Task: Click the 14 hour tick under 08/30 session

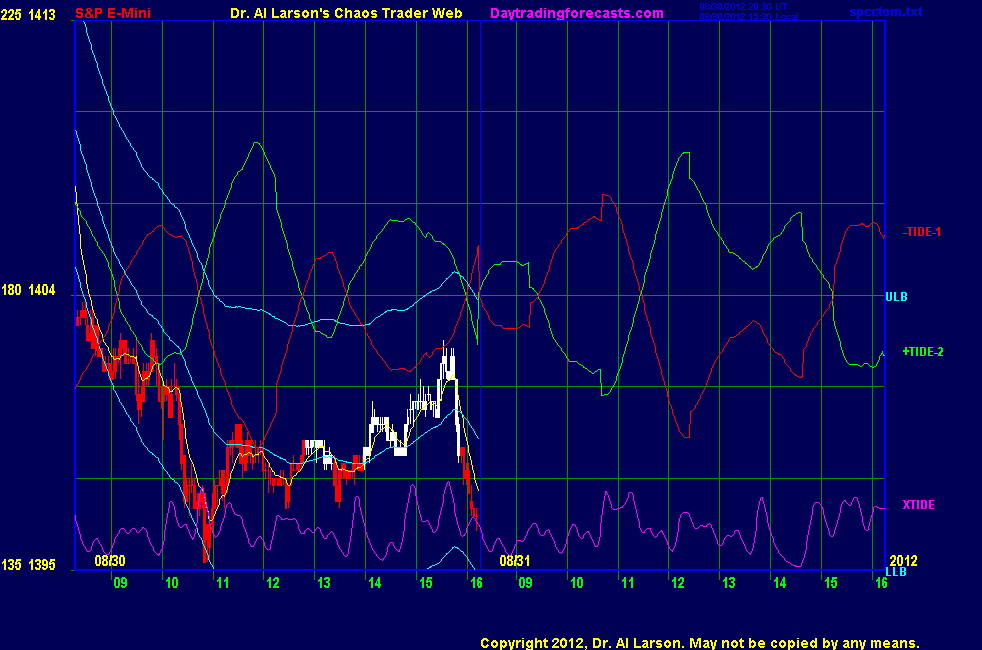Action: coord(374,583)
